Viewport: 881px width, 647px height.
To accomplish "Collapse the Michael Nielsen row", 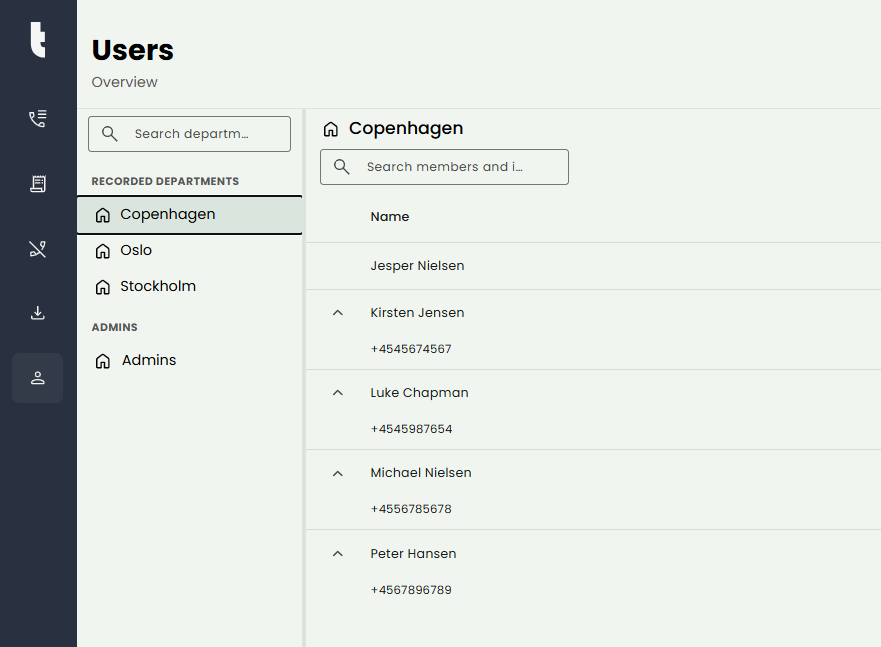I will [x=338, y=473].
